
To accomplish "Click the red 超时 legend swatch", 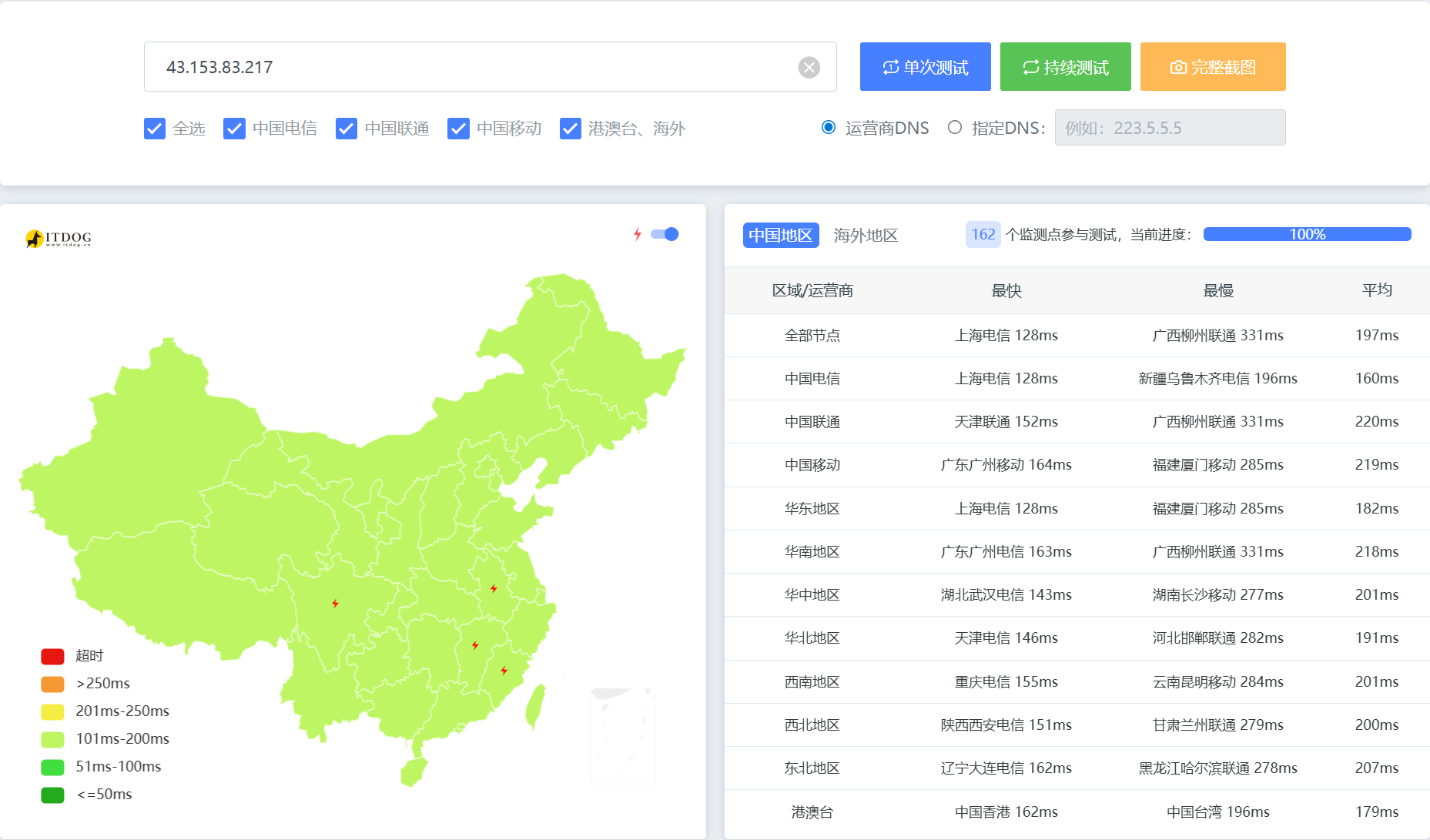I will pyautogui.click(x=52, y=656).
